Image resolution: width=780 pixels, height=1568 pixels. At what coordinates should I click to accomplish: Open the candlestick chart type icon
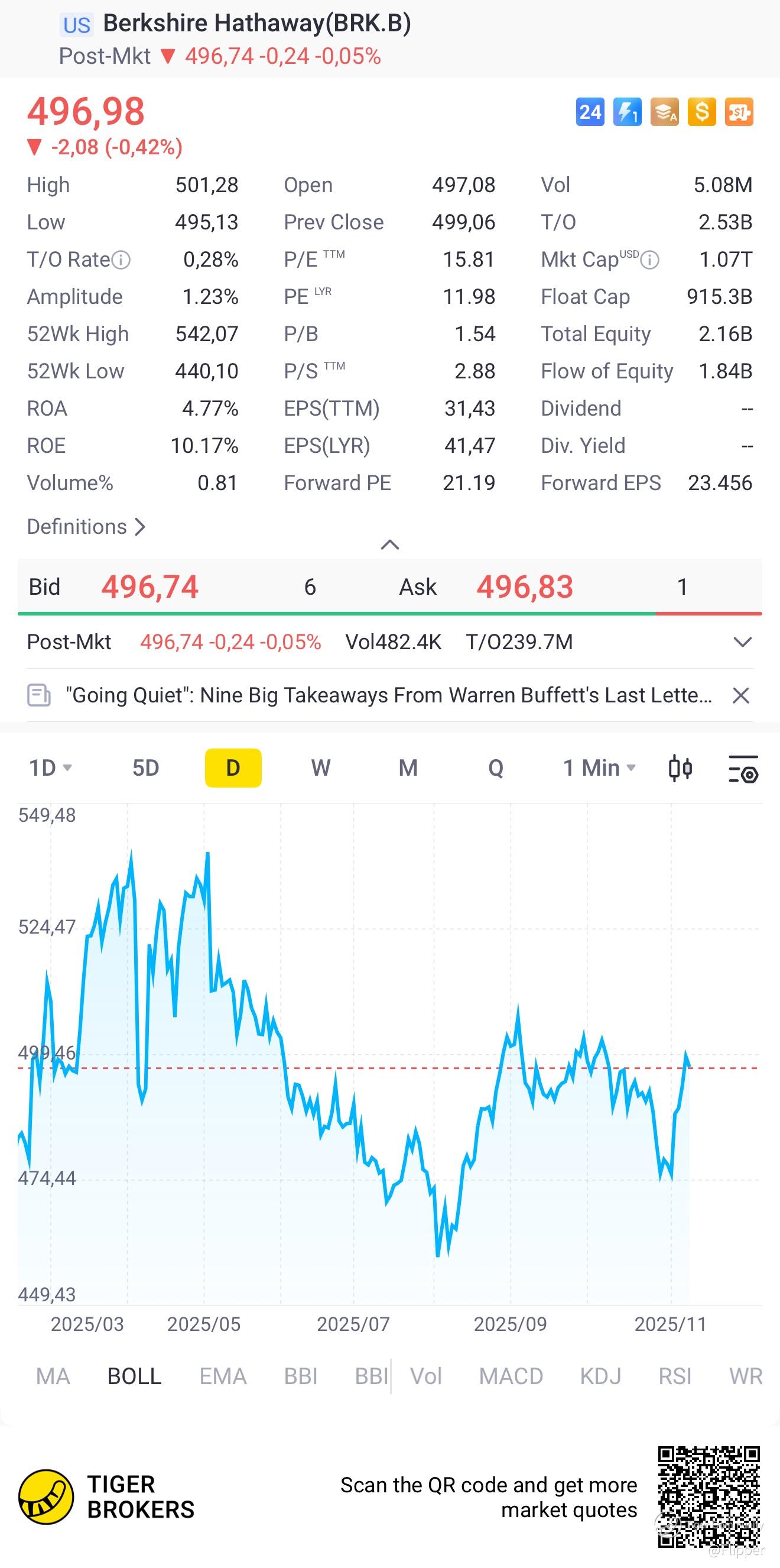click(680, 768)
